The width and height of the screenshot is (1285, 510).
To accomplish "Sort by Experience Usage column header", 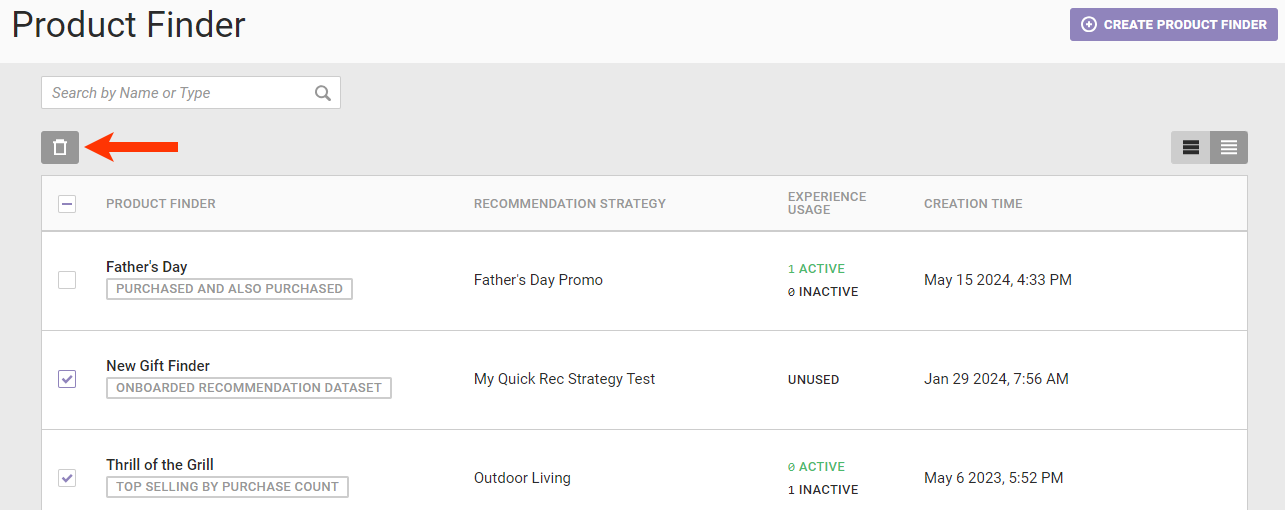I will (x=827, y=203).
